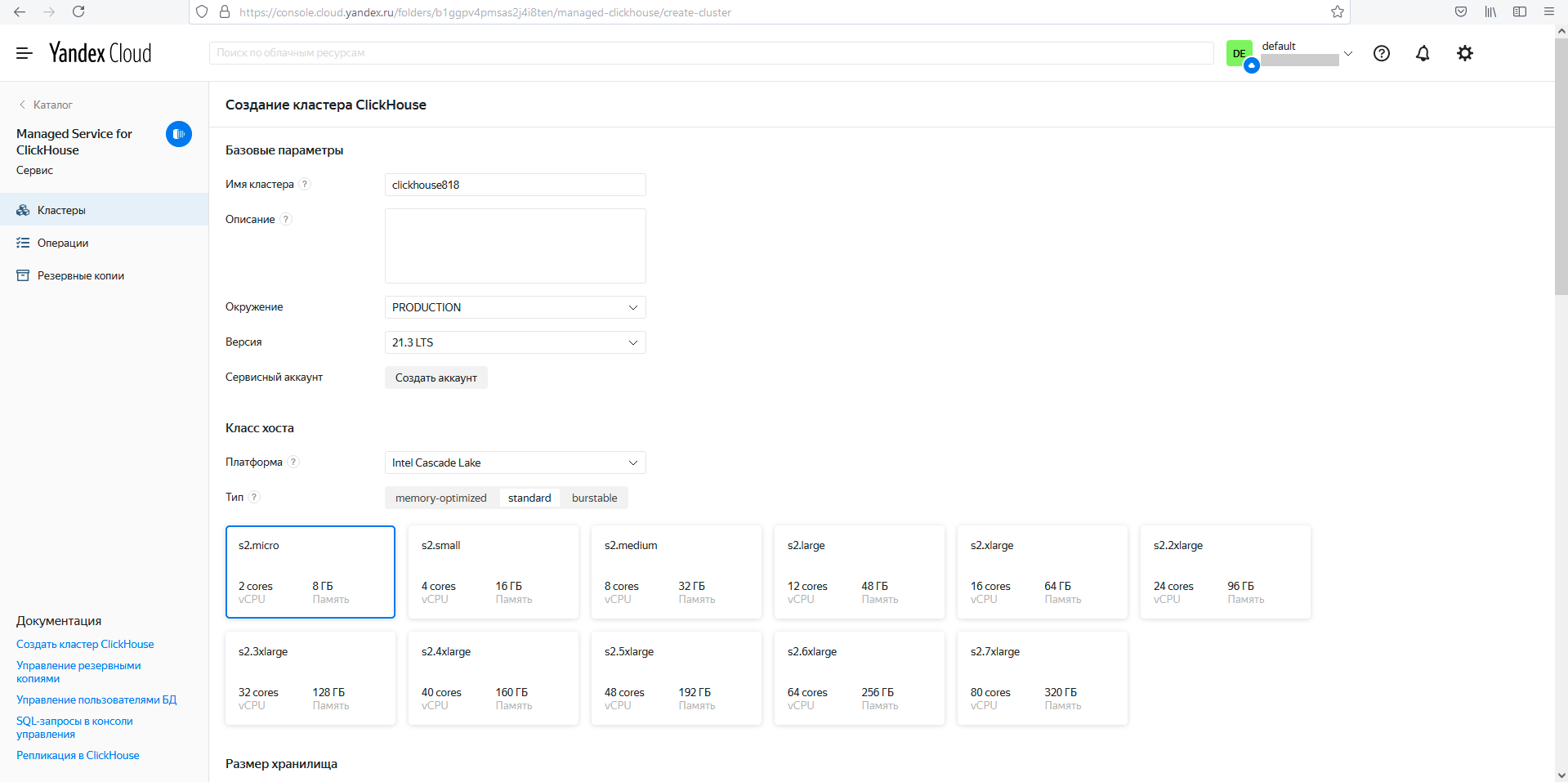Expand the Версия 21.3 LTS dropdown
Viewport: 1568px width, 782px height.
[516, 342]
